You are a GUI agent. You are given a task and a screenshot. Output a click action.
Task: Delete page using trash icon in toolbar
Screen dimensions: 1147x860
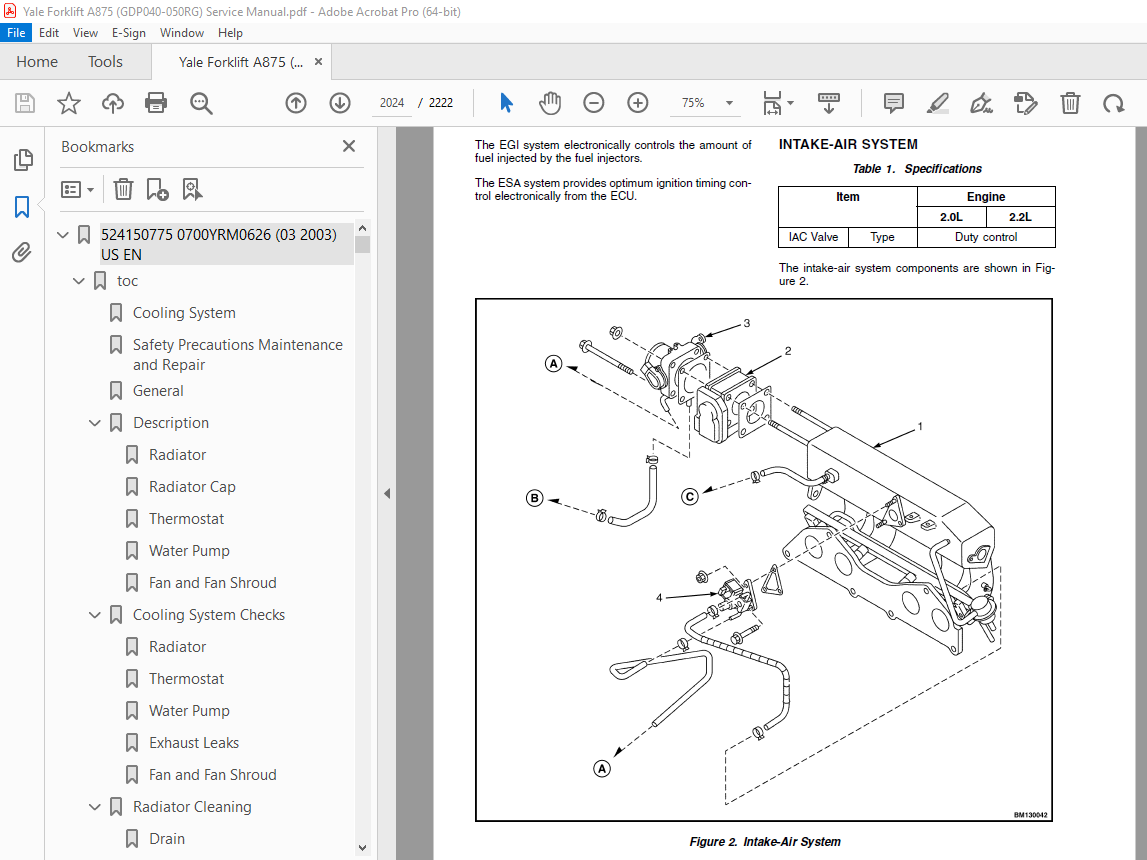point(1070,103)
